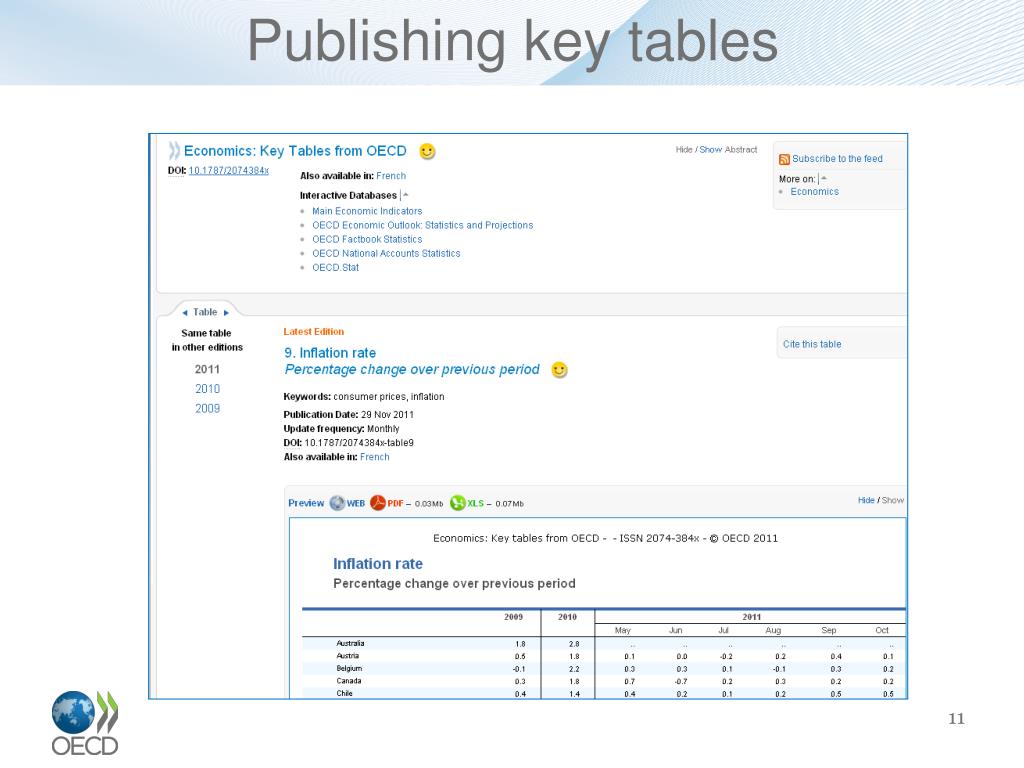
Task: Collapse the More on section
Action: coord(824,178)
